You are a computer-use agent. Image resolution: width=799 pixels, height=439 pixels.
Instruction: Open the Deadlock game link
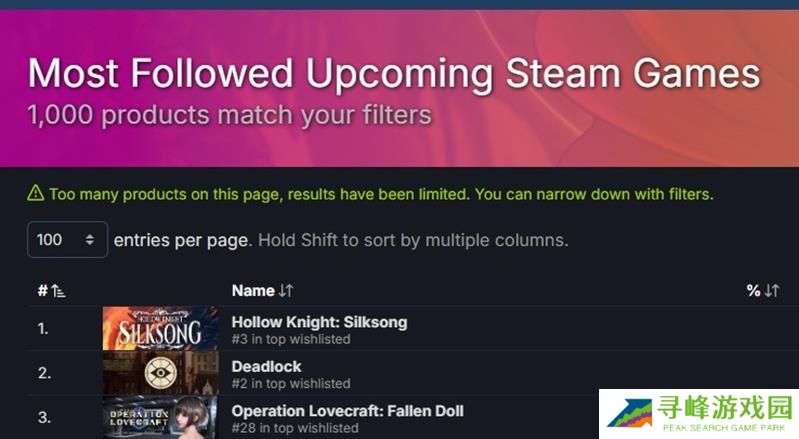coord(267,366)
